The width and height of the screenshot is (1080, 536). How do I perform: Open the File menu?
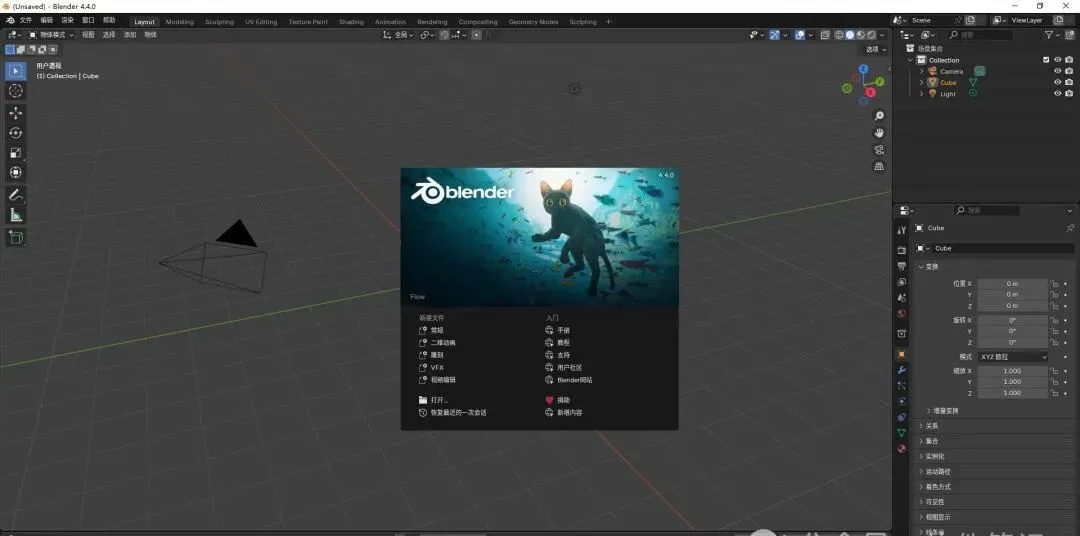(26, 21)
